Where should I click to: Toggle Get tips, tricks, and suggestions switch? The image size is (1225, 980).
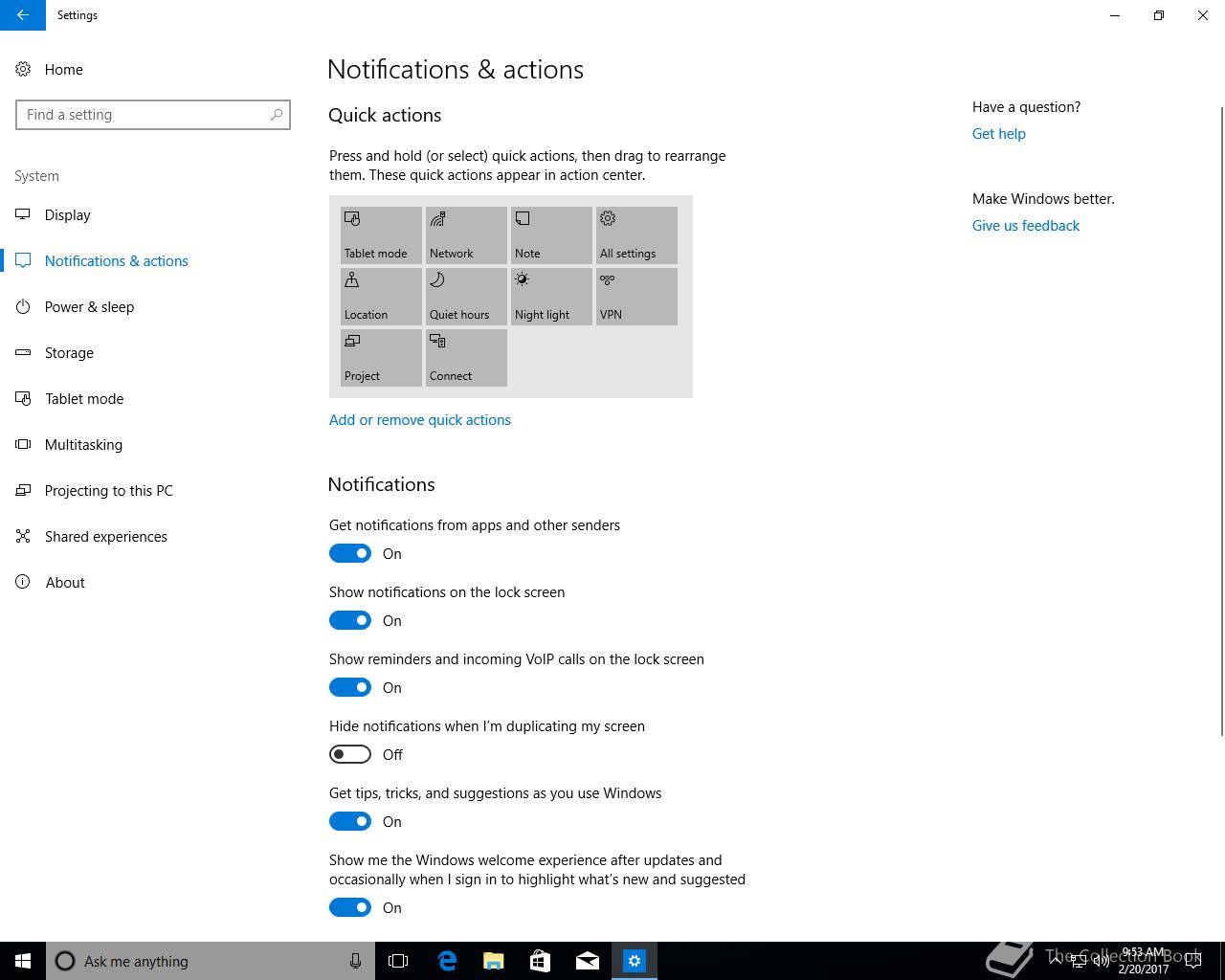pos(350,821)
